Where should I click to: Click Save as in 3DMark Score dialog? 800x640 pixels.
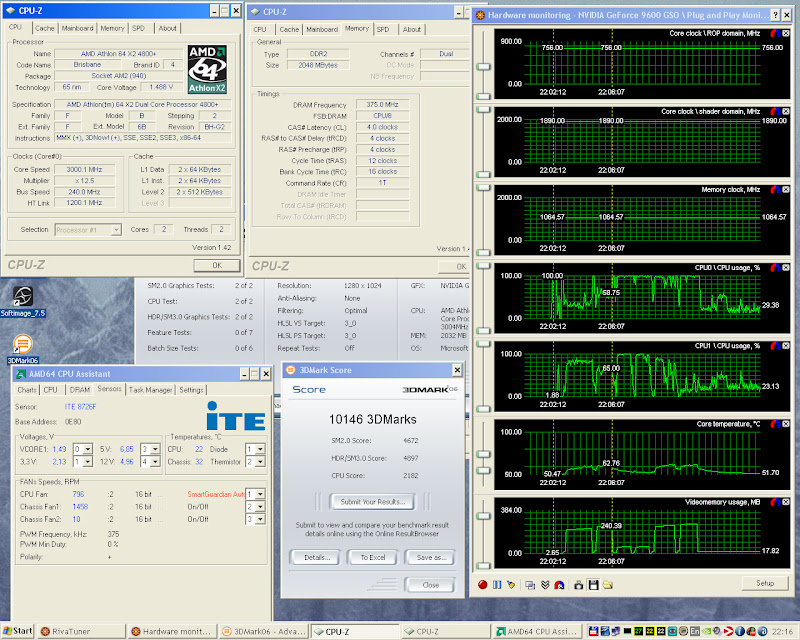click(x=431, y=557)
